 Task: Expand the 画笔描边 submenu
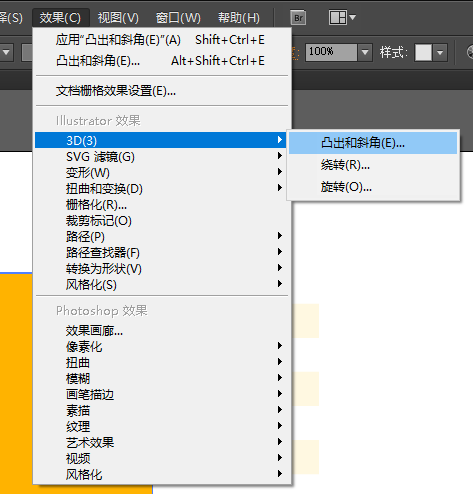pyautogui.click(x=162, y=395)
